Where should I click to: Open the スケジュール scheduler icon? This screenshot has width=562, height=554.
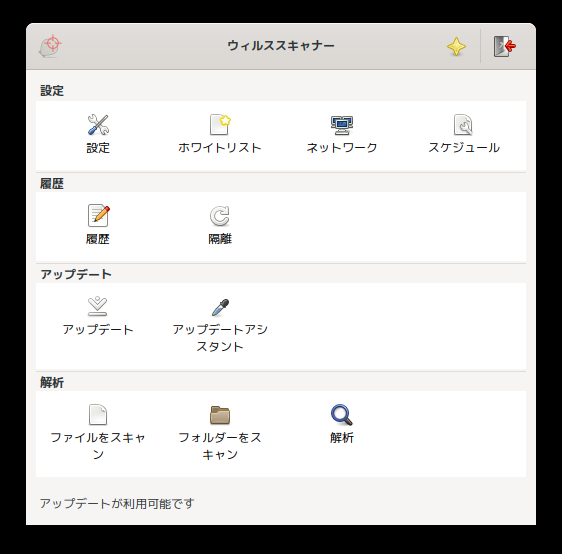point(463,125)
